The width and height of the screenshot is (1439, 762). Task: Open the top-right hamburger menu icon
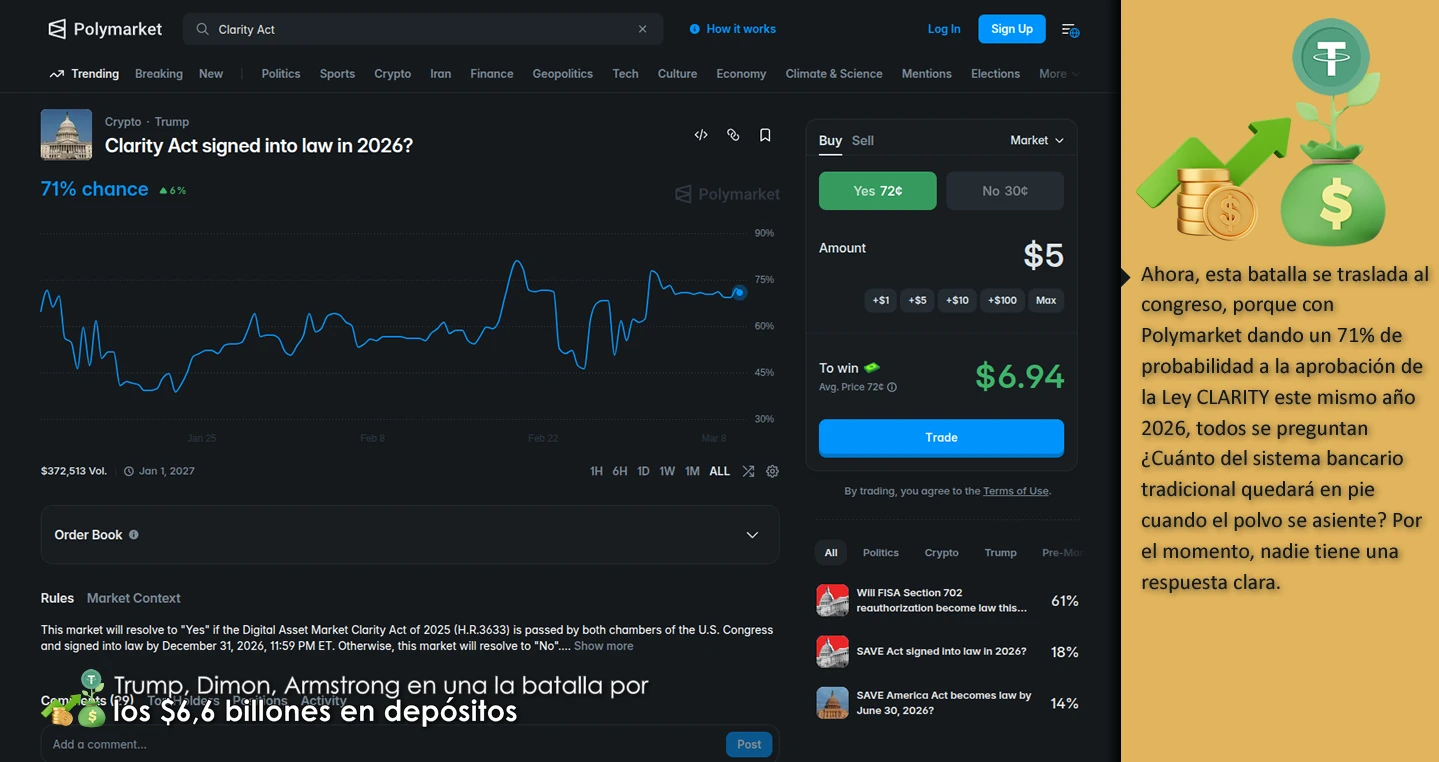pyautogui.click(x=1069, y=30)
